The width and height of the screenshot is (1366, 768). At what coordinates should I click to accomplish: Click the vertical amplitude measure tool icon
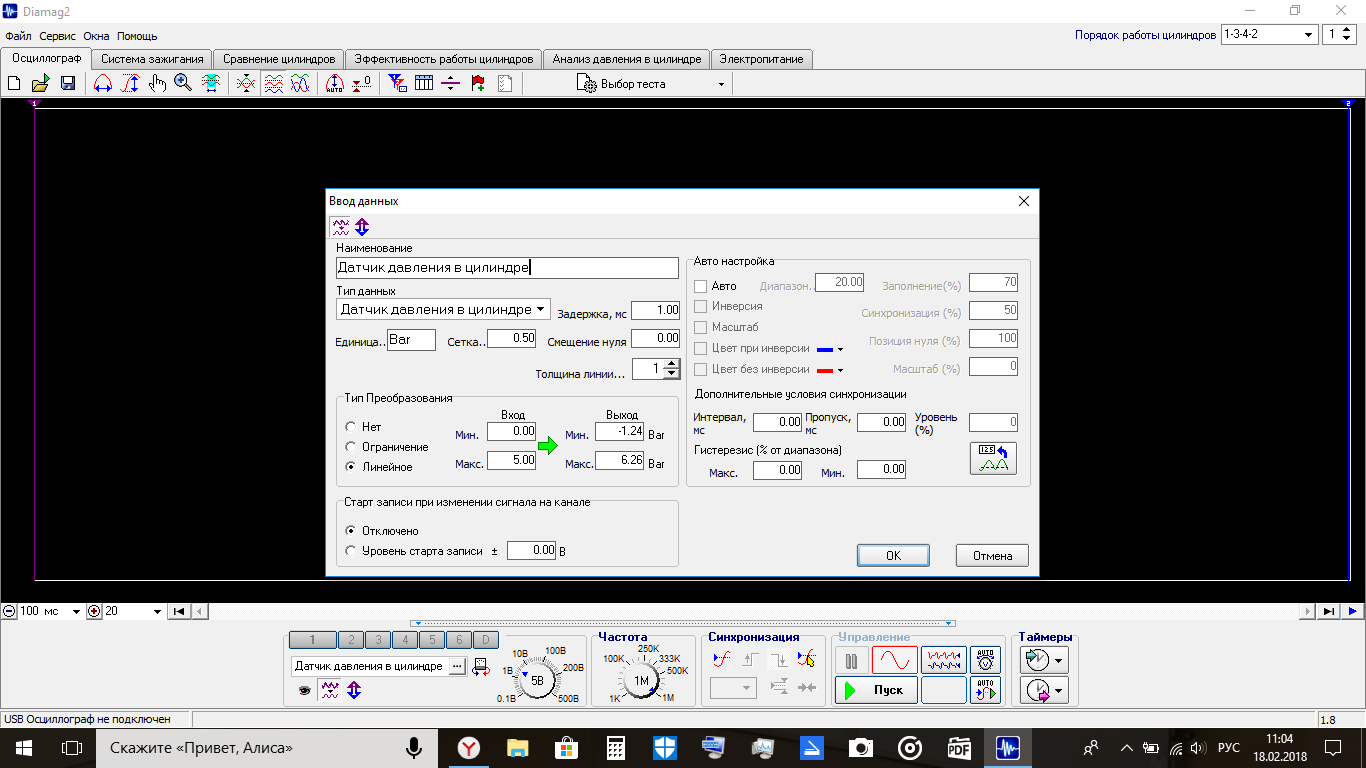pos(130,84)
